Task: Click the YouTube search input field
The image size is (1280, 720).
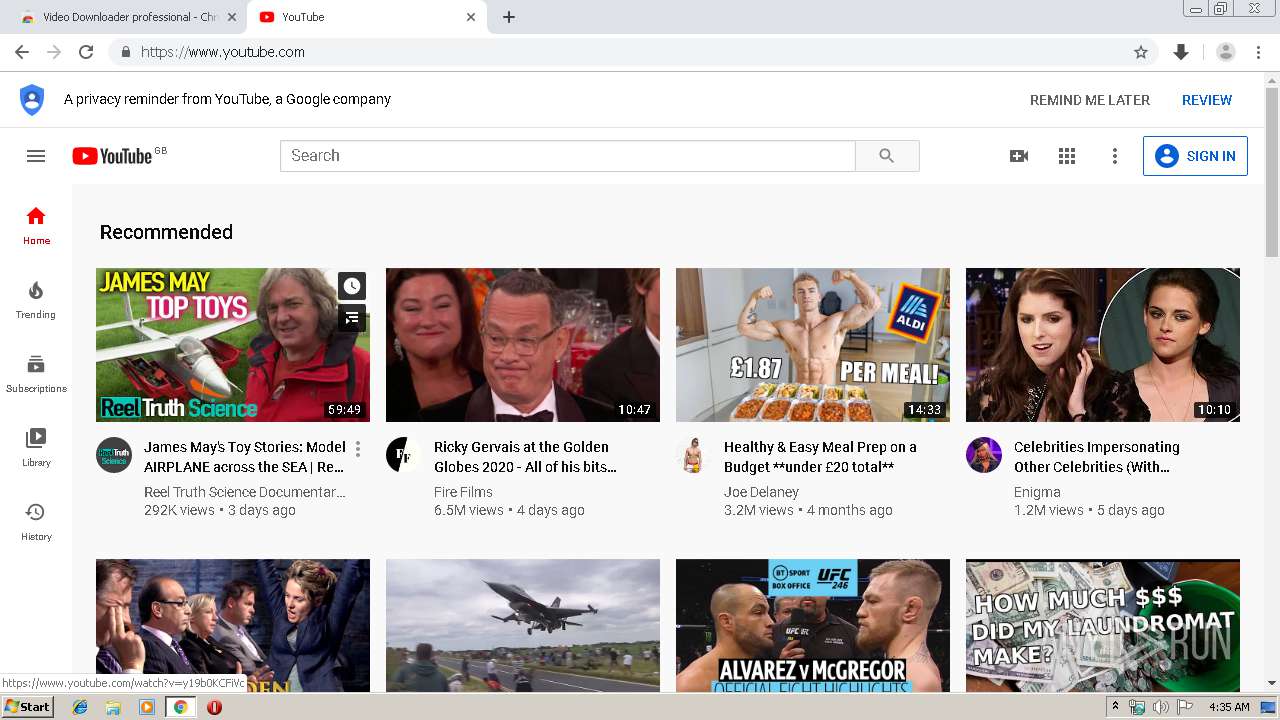Action: click(568, 156)
